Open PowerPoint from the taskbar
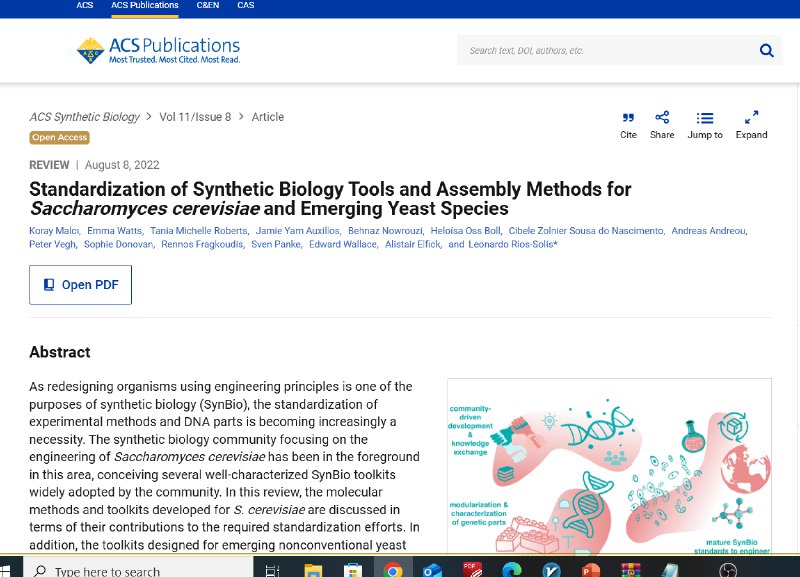The width and height of the screenshot is (800, 577). pos(591,569)
